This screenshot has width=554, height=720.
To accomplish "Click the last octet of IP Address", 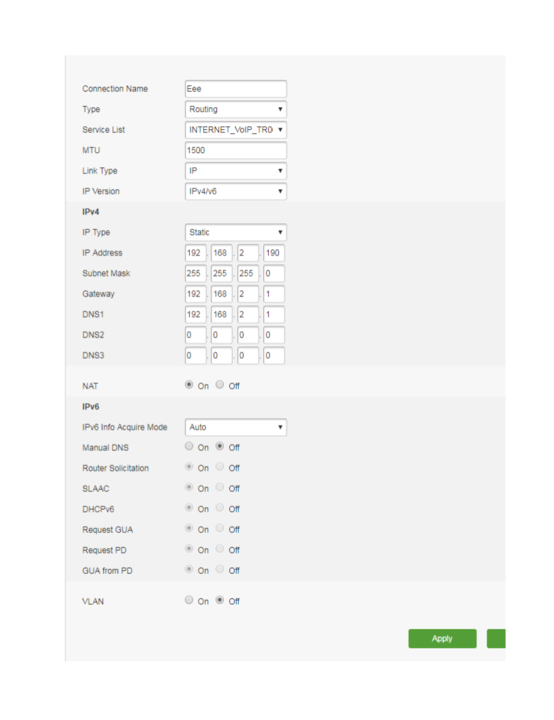I will tap(274, 253).
